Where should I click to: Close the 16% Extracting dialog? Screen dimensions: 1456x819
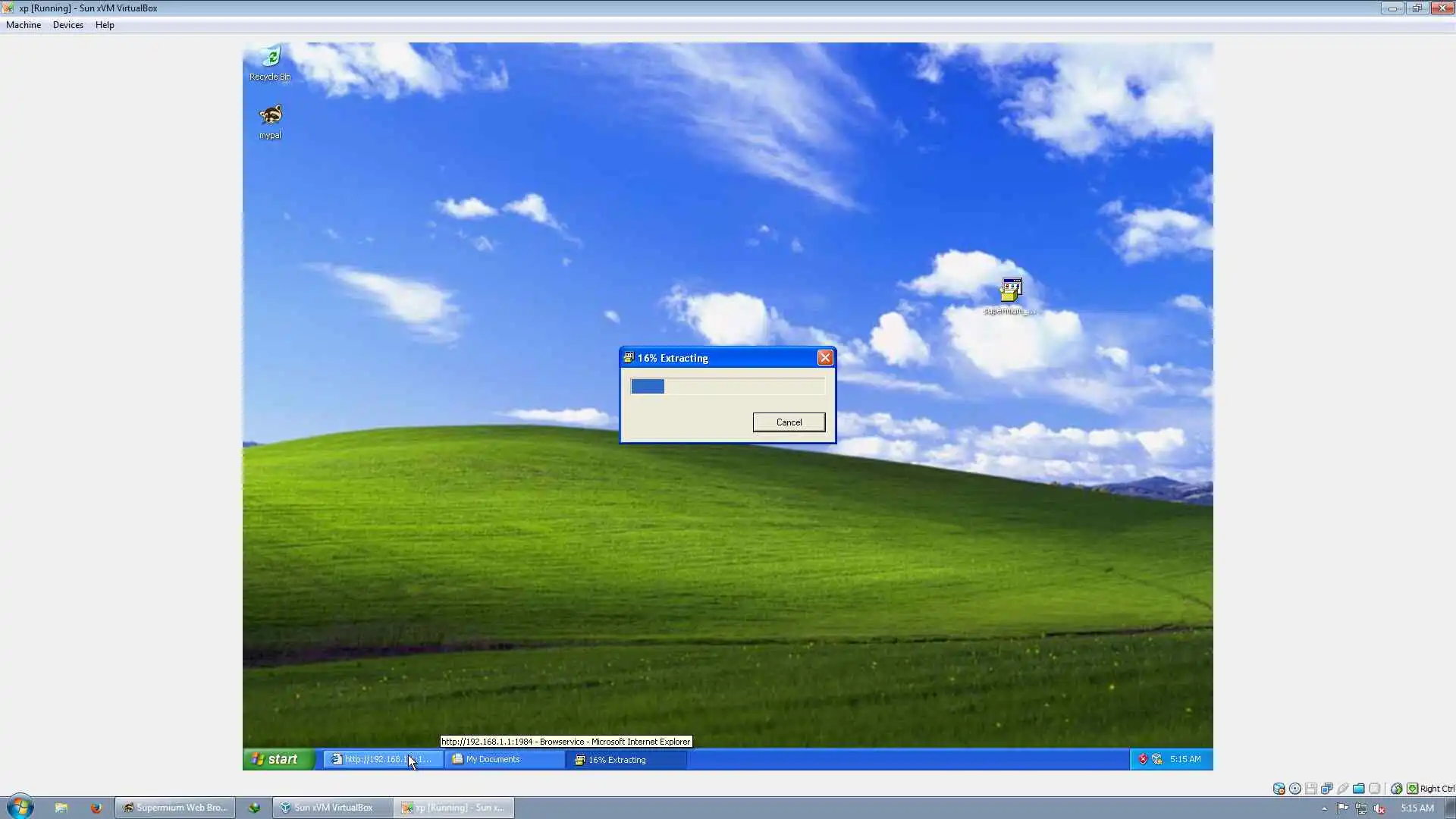tap(825, 358)
